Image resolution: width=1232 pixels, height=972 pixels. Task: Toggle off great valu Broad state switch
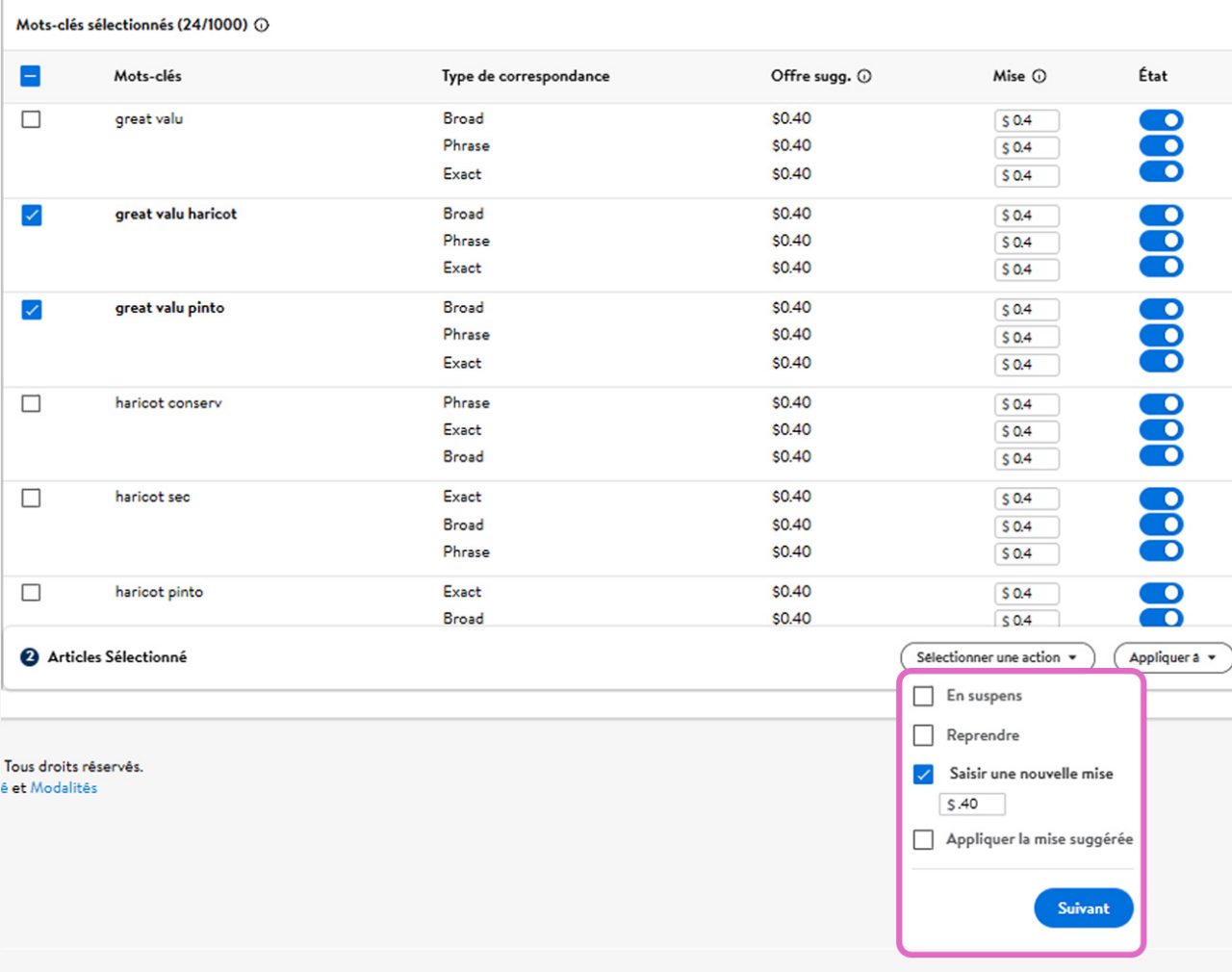1161,119
